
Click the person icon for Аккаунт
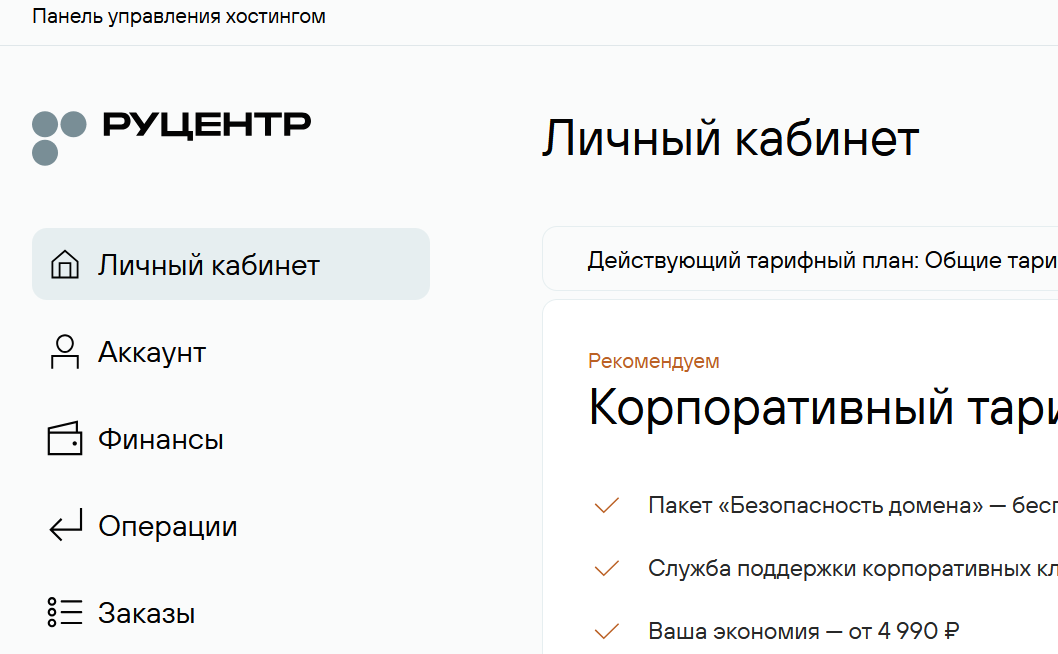click(65, 352)
